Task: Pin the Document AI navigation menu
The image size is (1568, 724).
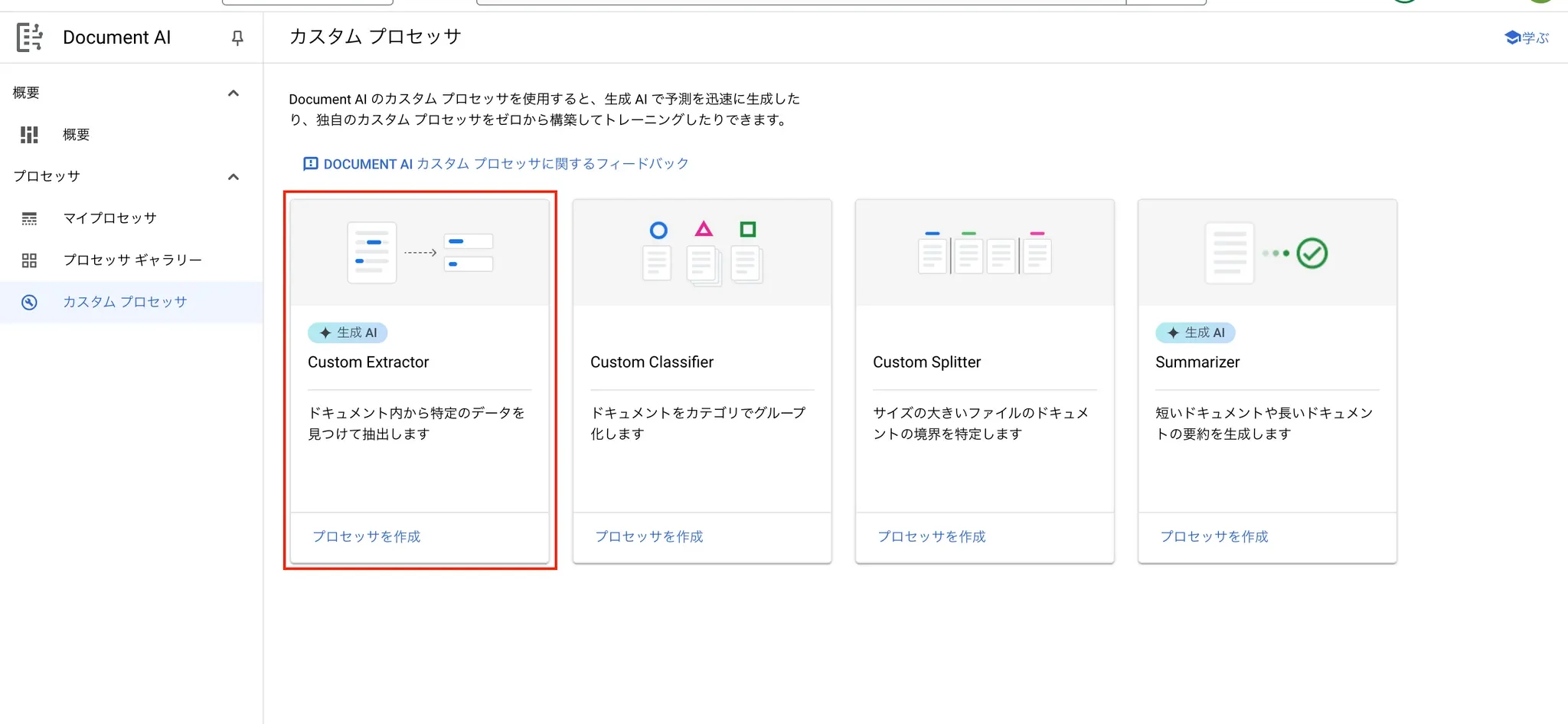Action: tap(237, 38)
